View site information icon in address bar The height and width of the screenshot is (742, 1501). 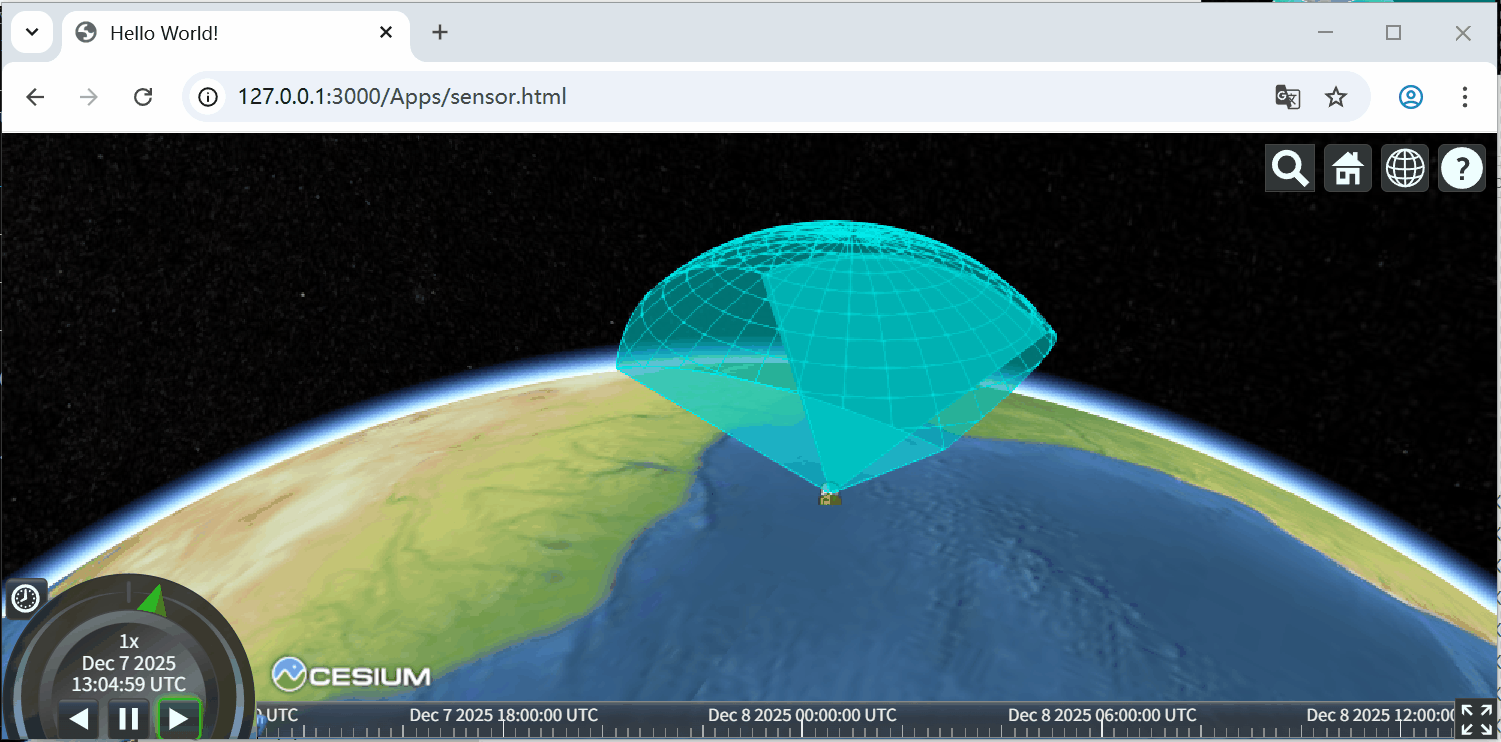[x=208, y=97]
